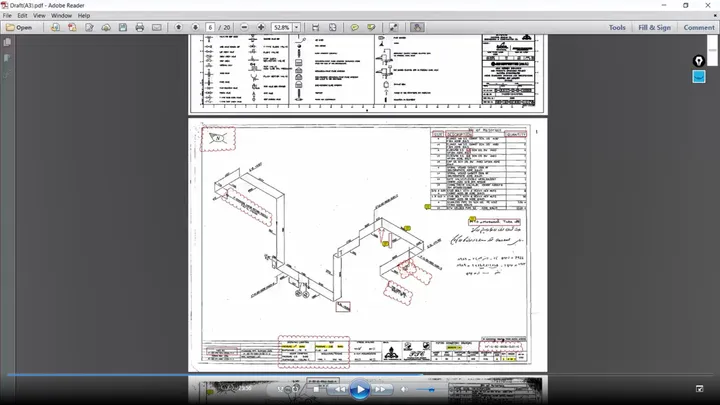Open the File menu
Viewport: 720px width, 405px height.
[x=7, y=16]
